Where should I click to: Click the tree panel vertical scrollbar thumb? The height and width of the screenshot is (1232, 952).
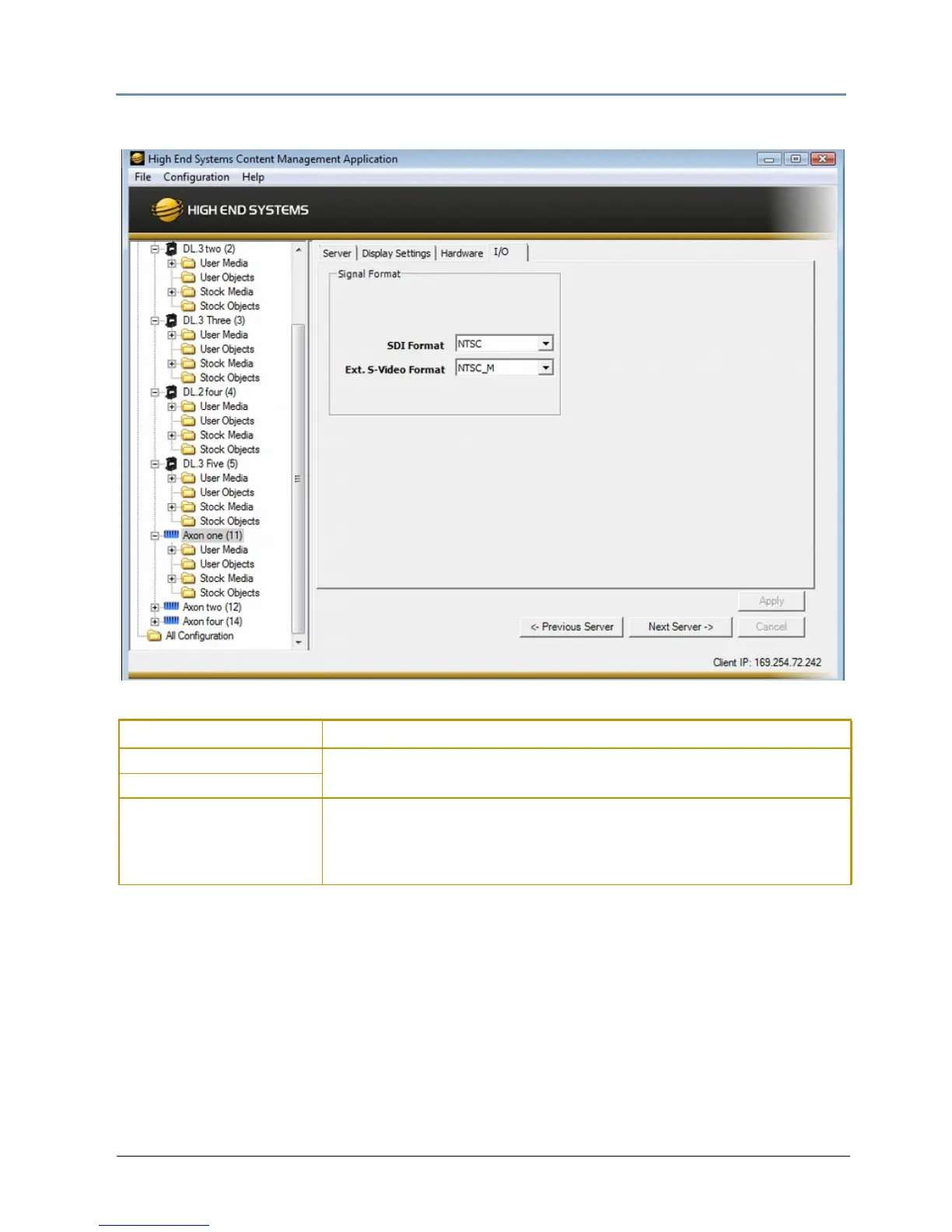click(298, 479)
